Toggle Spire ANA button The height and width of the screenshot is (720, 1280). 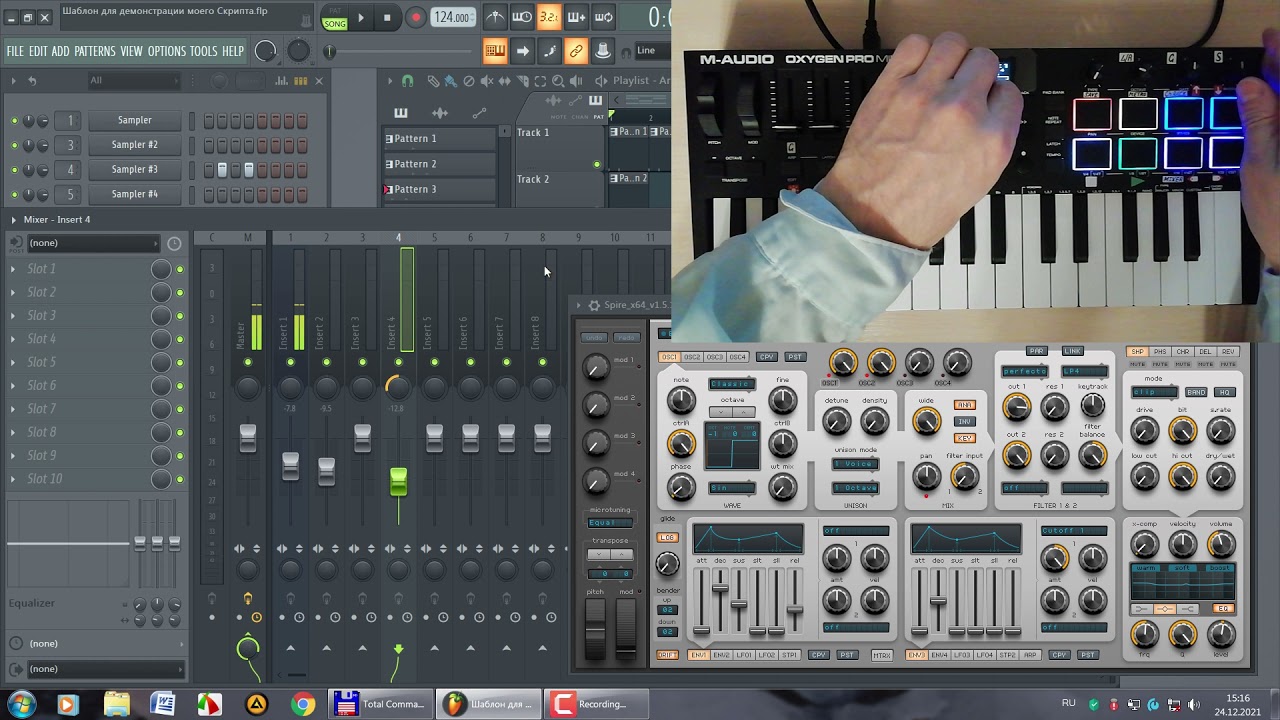click(x=965, y=405)
